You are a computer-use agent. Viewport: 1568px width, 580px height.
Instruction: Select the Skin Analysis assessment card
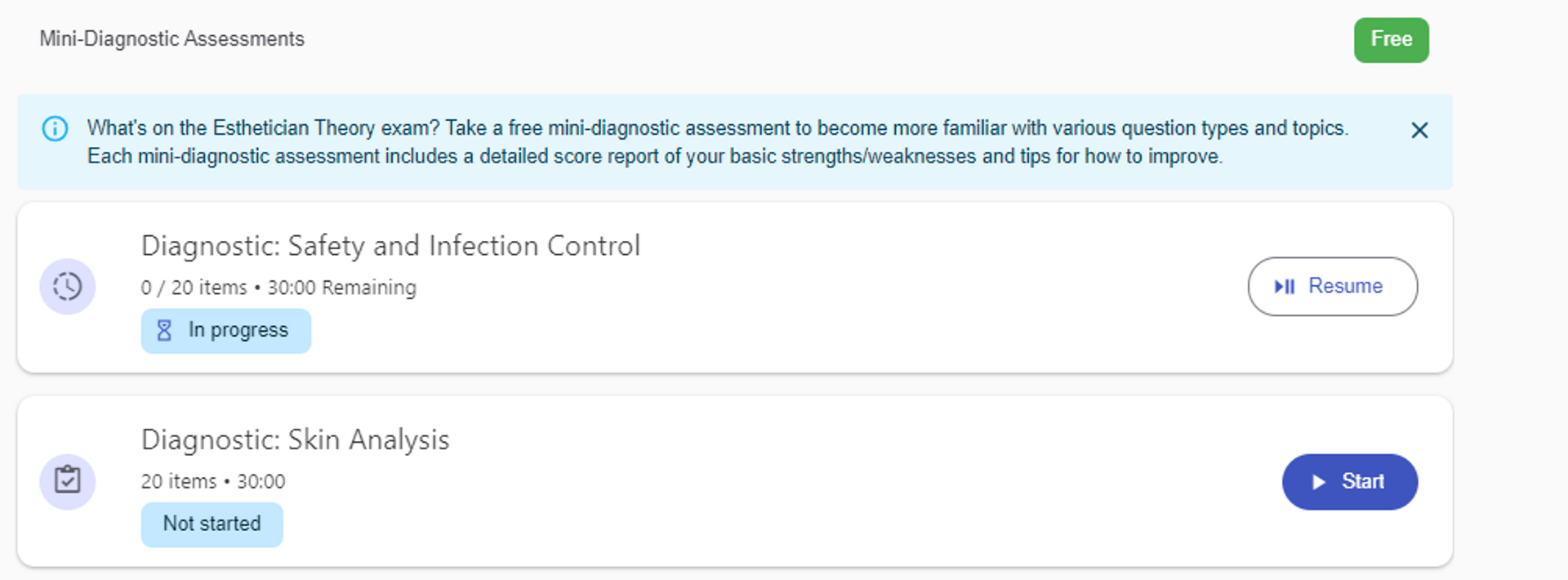pyautogui.click(x=735, y=482)
